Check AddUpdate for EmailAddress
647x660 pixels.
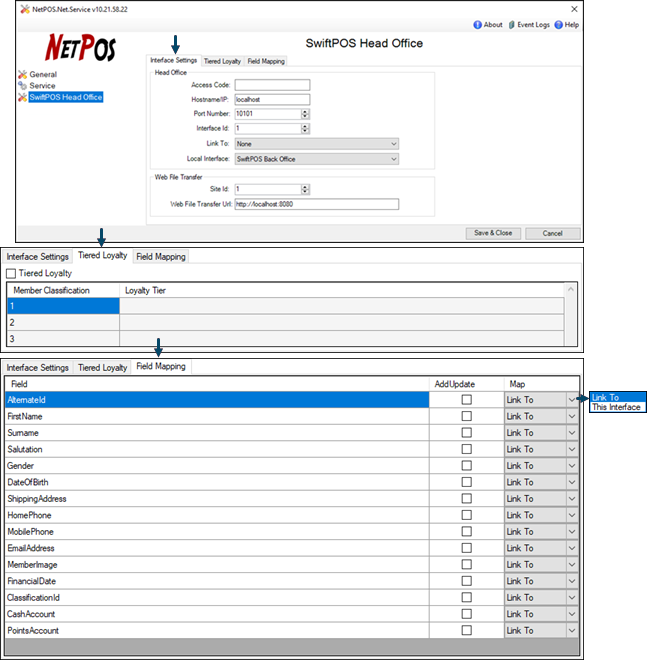pyautogui.click(x=466, y=548)
